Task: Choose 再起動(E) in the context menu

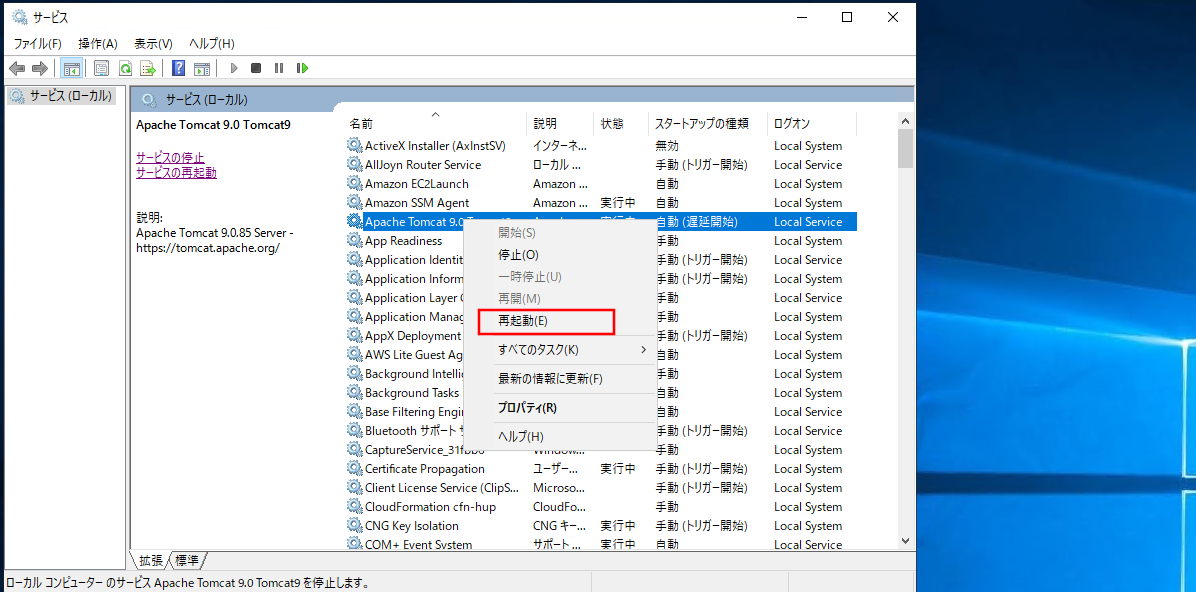Action: tap(523, 321)
